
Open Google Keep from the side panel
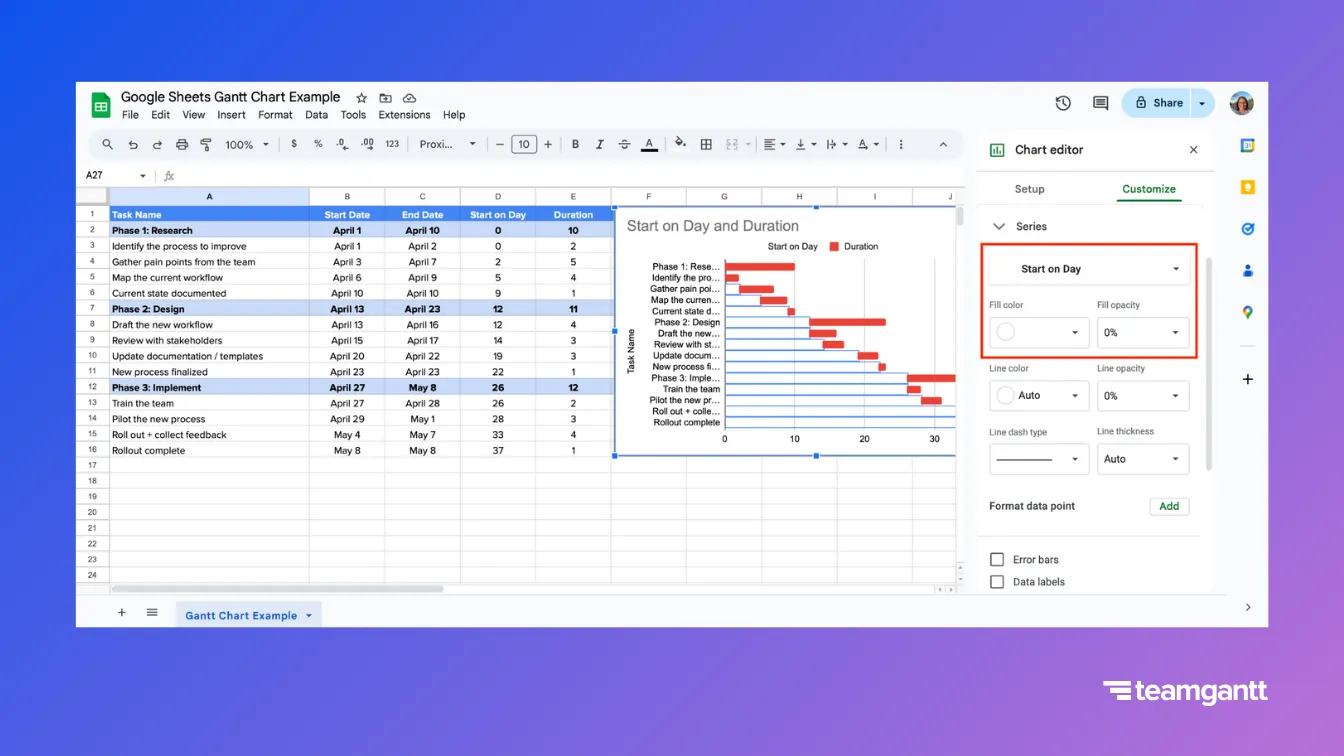tap(1247, 187)
